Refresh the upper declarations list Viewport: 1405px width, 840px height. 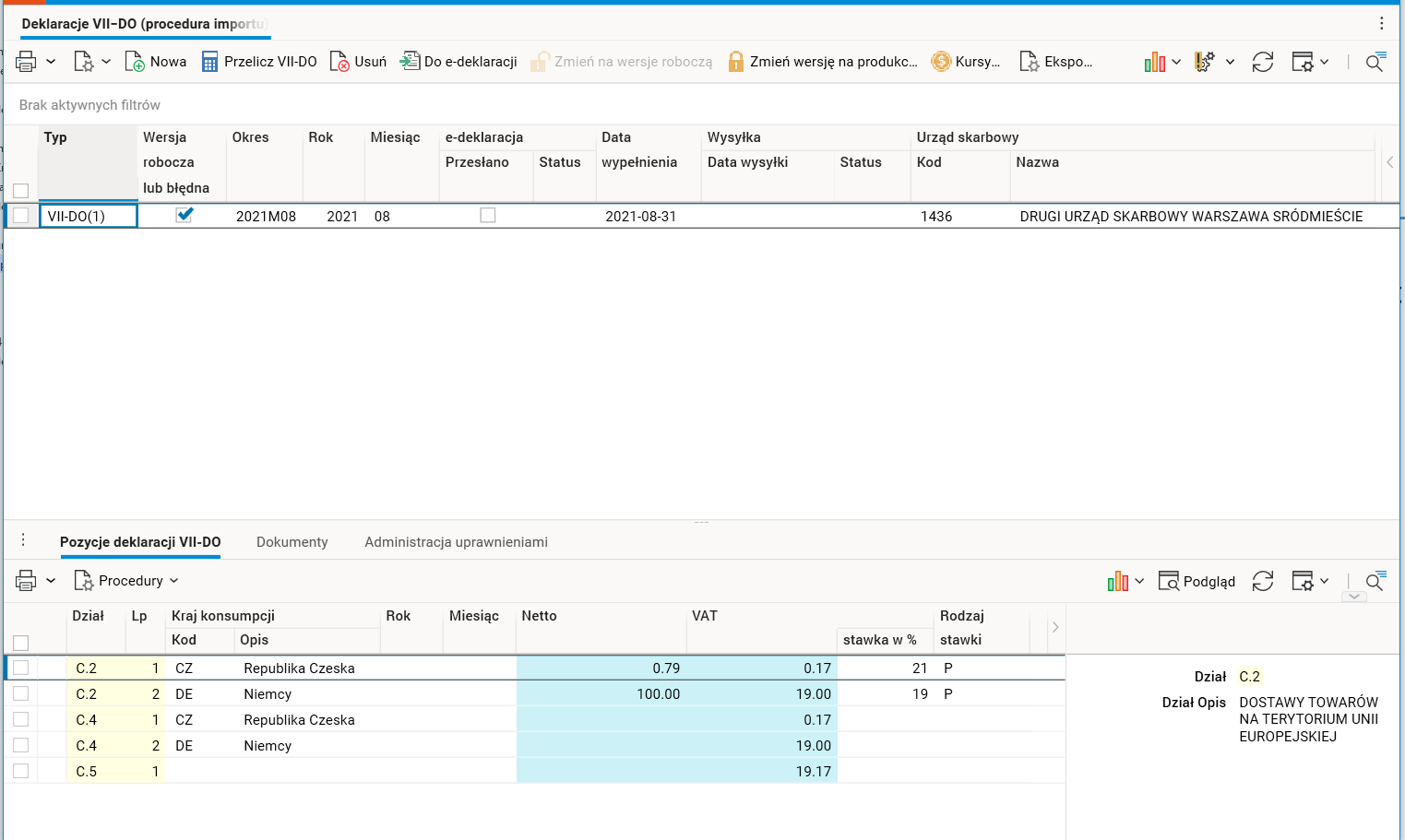pos(1262,62)
